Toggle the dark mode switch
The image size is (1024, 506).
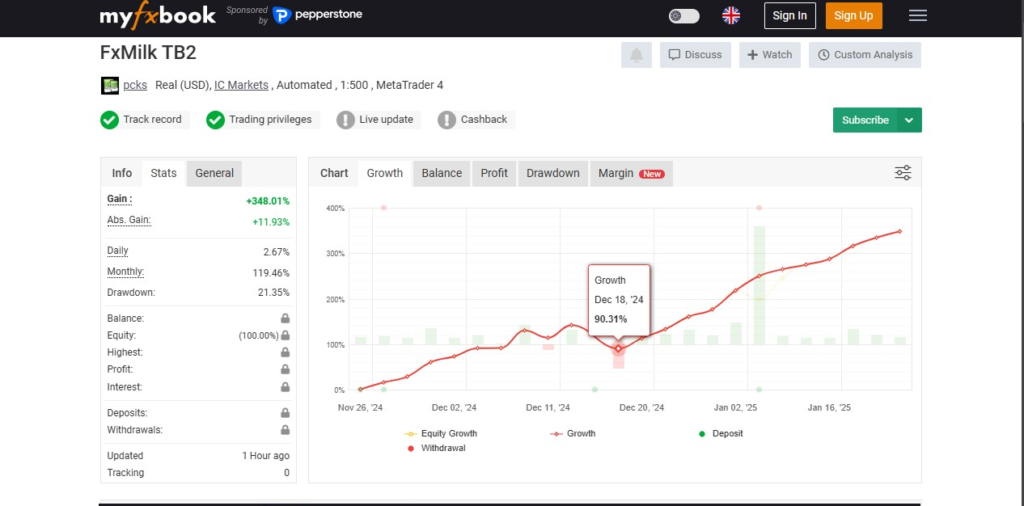click(684, 15)
